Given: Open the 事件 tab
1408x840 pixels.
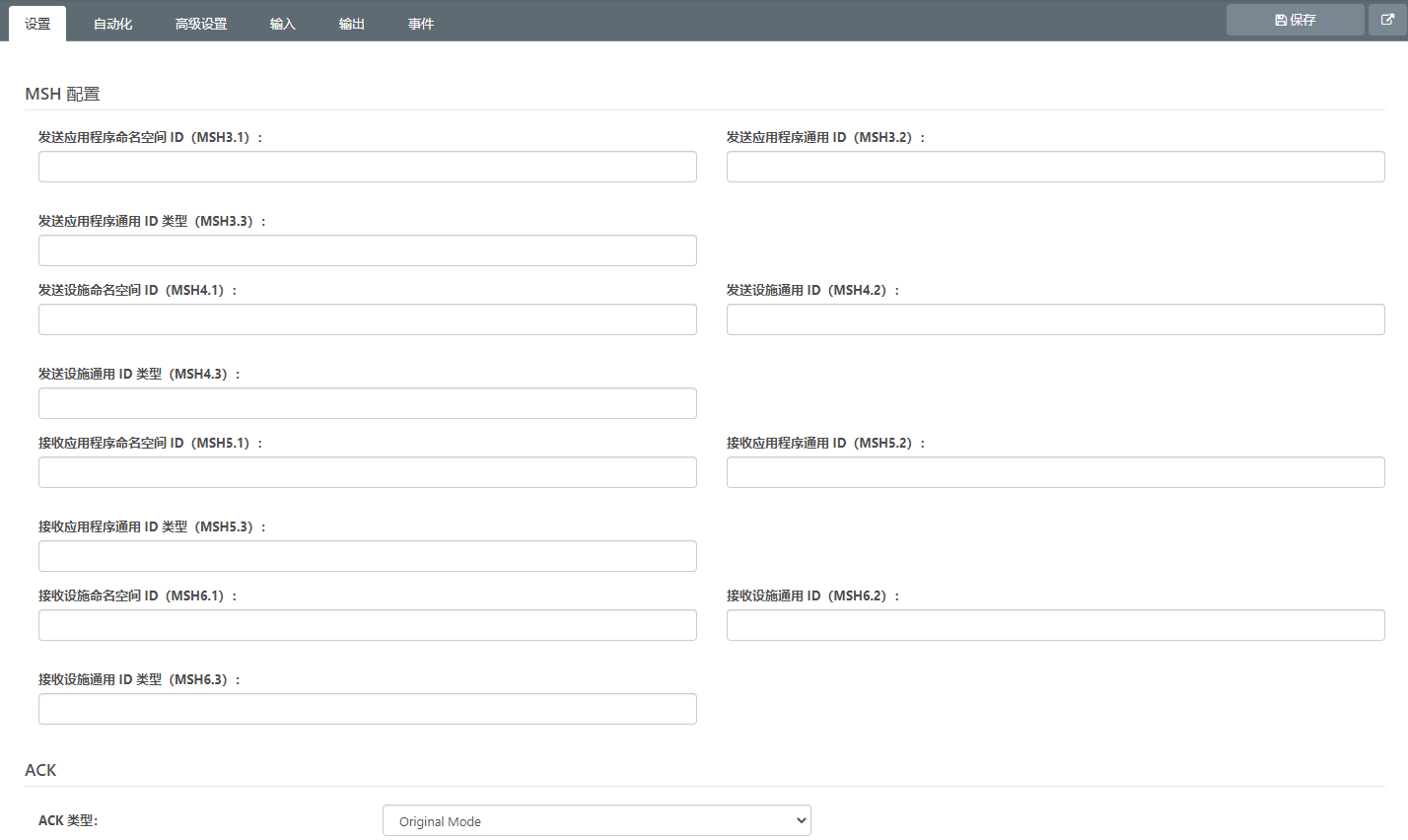Looking at the screenshot, I should (x=421, y=24).
